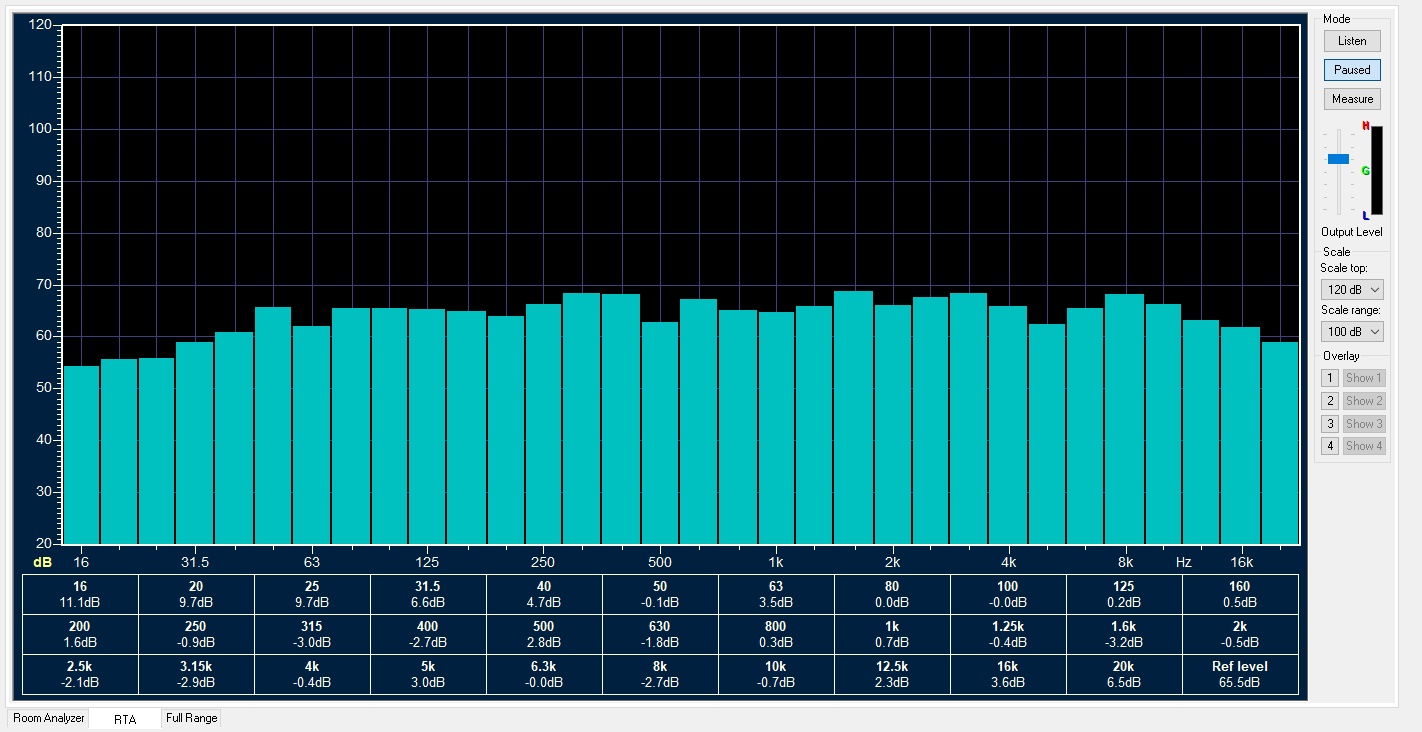Click the 10k cell showing -0.7dB
1422x732 pixels.
coord(776,675)
